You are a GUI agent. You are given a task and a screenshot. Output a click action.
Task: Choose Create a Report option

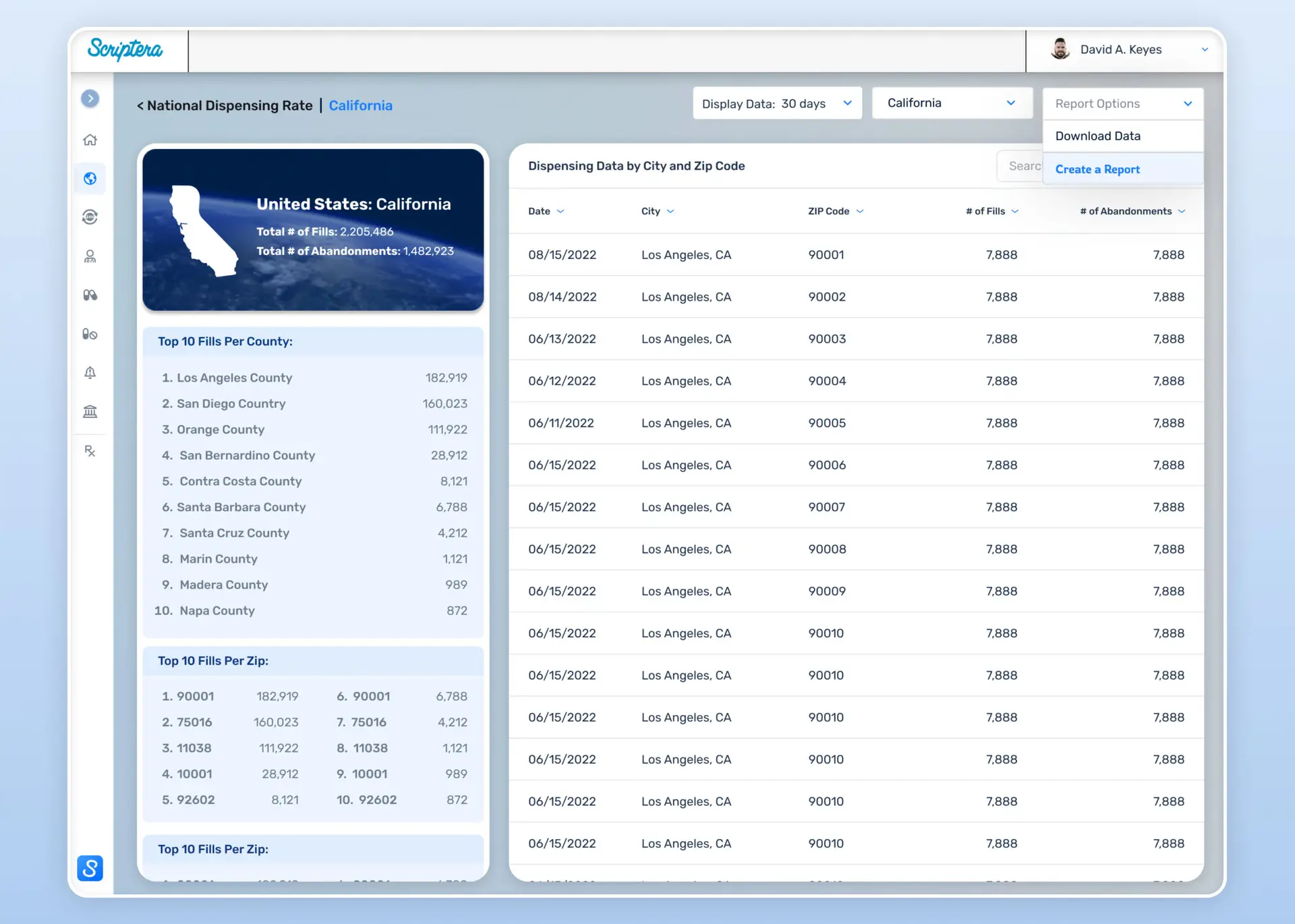(x=1097, y=169)
